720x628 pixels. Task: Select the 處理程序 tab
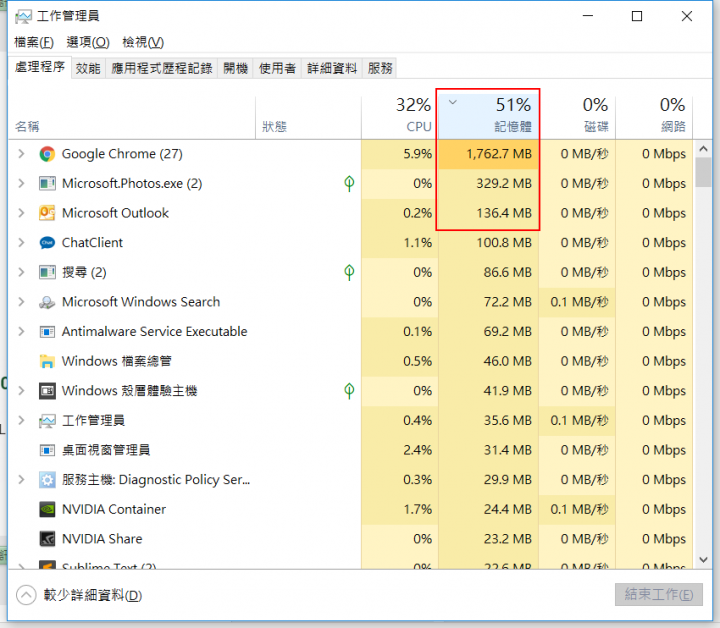(39, 67)
